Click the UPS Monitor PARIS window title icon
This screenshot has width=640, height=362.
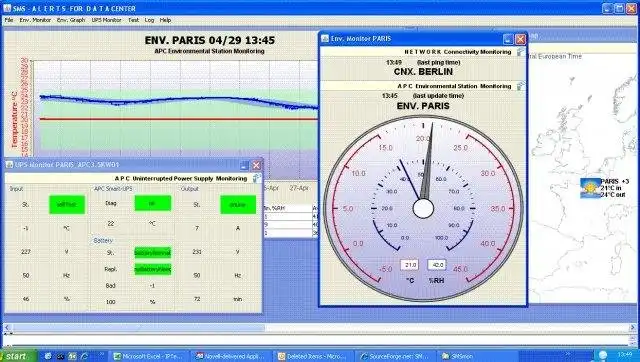(x=9, y=164)
